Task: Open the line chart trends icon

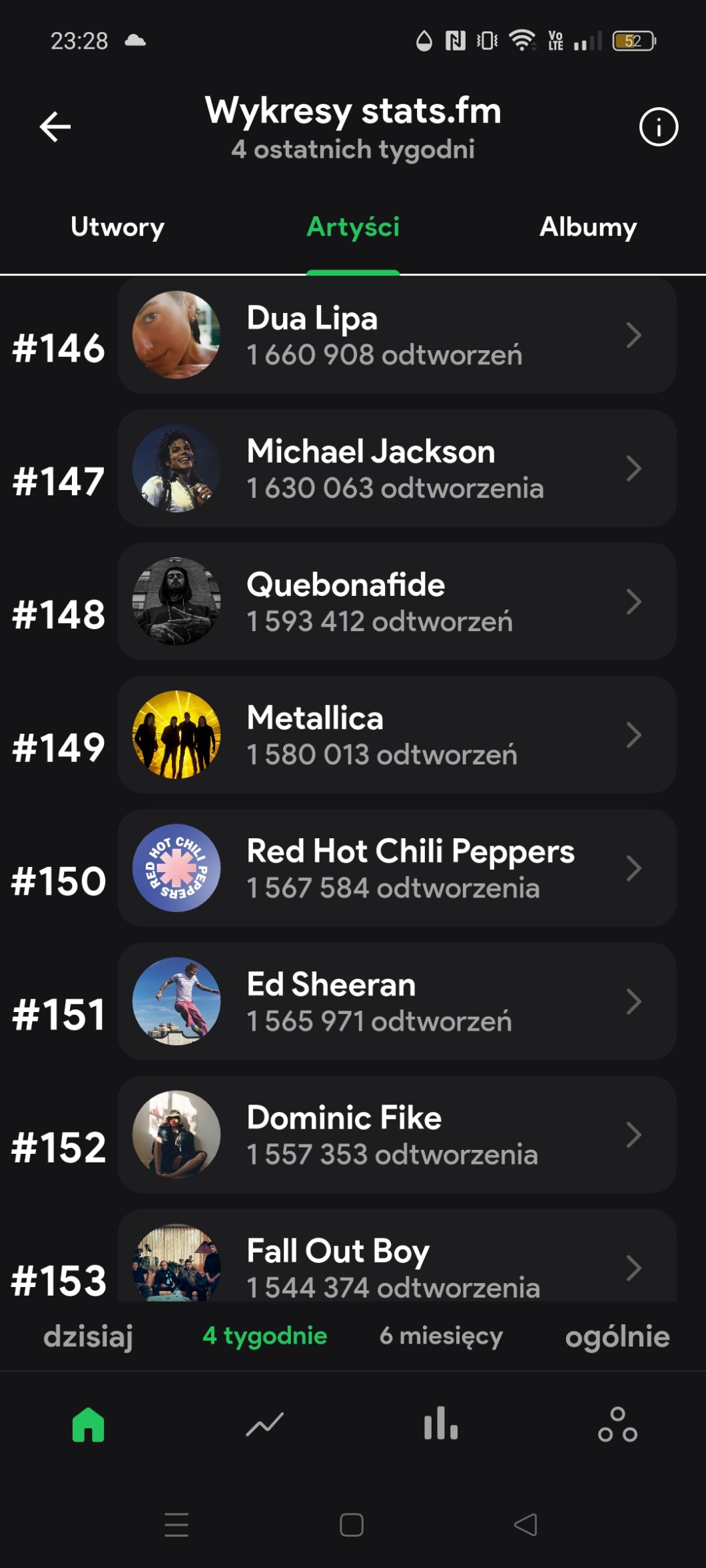Action: tap(264, 1425)
